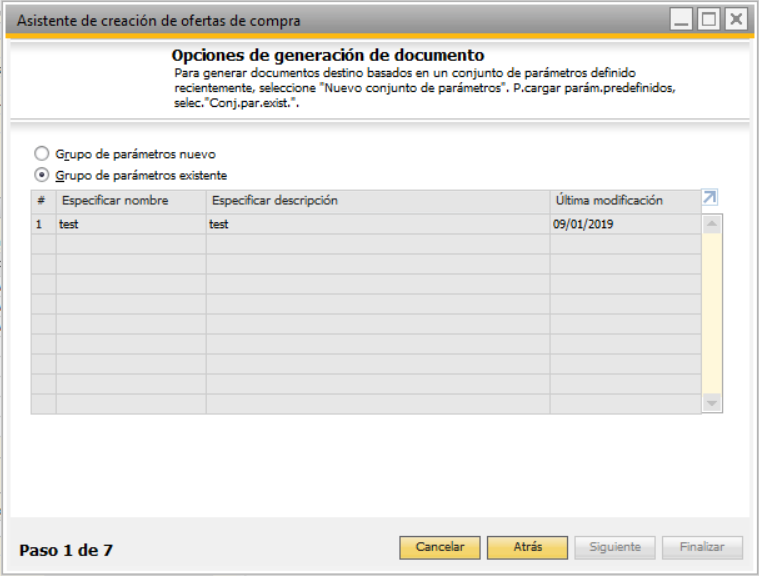Click the Última modificación column header
This screenshot has width=759, height=576.
click(x=625, y=201)
